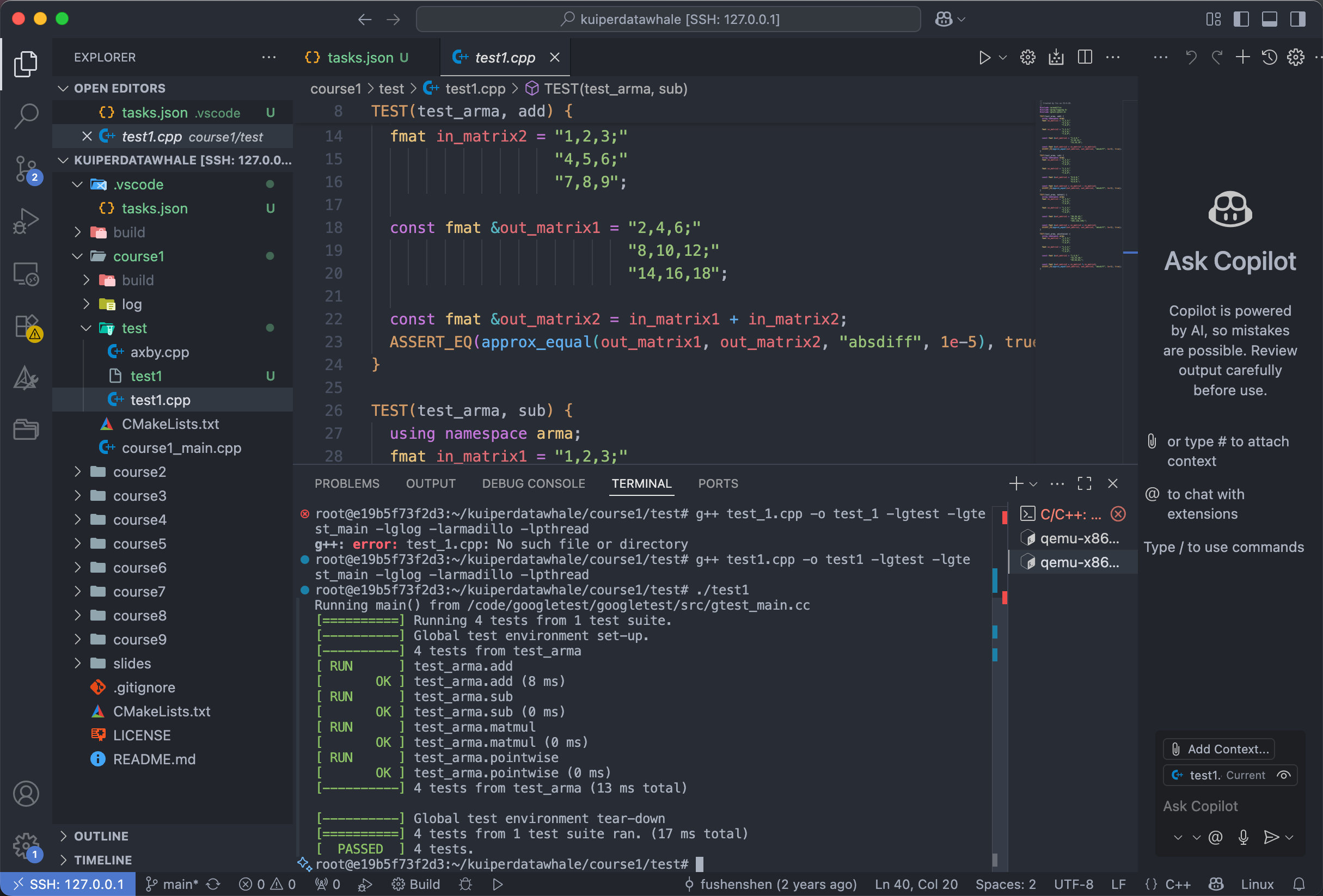This screenshot has width=1323, height=896.
Task: Split the editor to the right
Action: 1085,58
